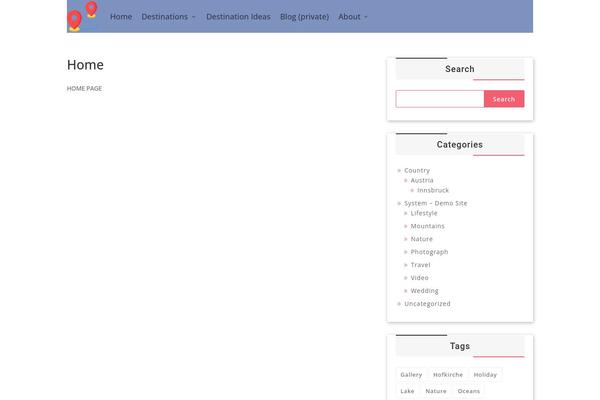
Task: Click the map pins site logo
Action: pos(82,16)
